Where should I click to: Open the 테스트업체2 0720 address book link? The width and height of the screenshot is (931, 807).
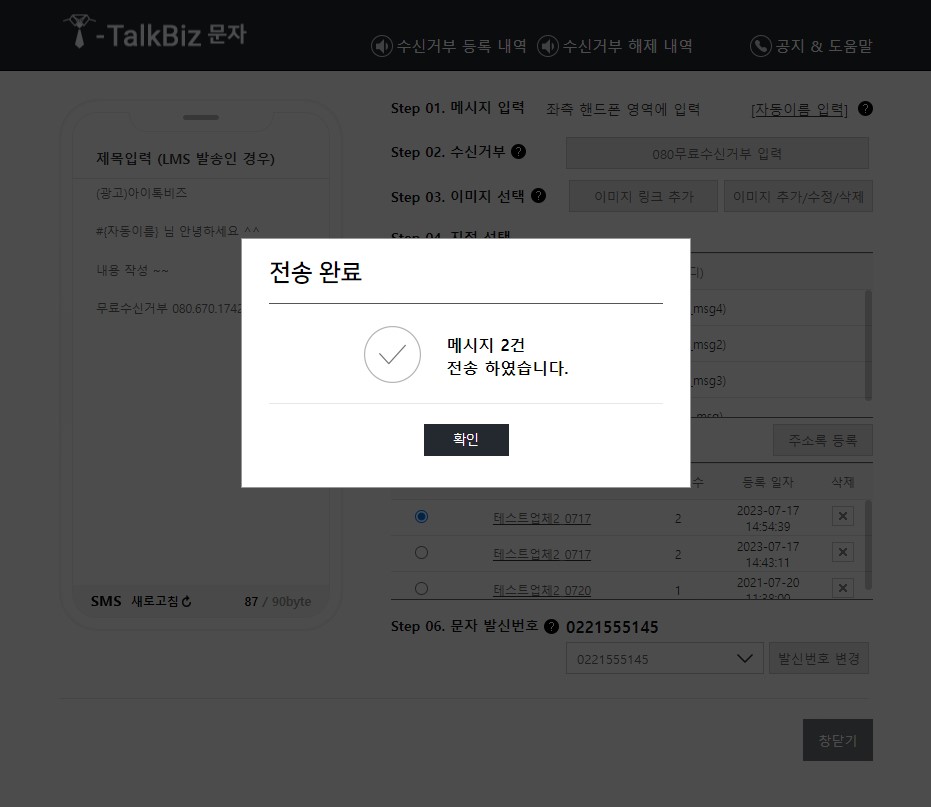point(542,590)
